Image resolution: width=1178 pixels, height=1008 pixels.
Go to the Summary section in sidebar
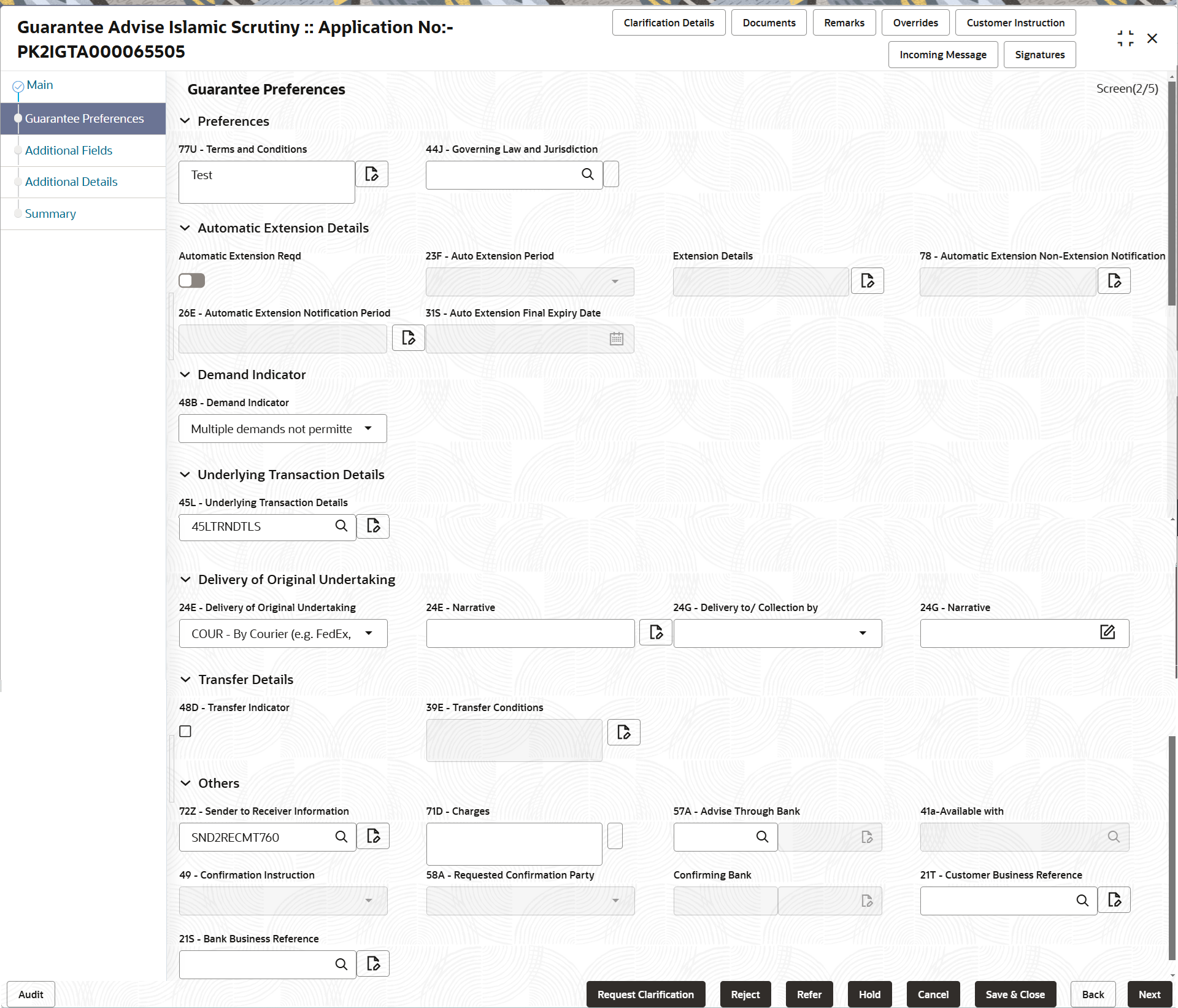pos(50,214)
